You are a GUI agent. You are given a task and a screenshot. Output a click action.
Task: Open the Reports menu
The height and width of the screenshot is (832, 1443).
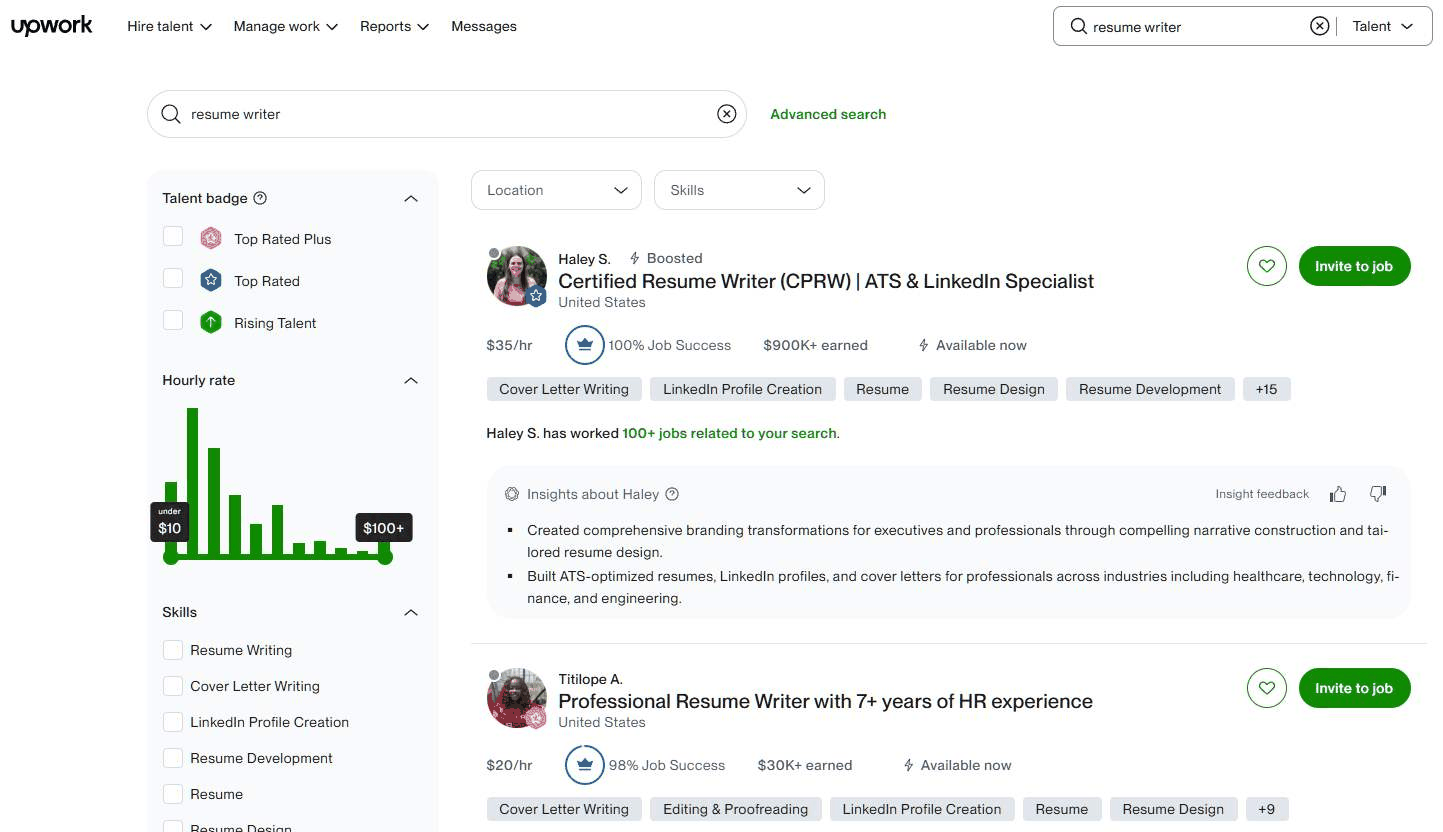pyautogui.click(x=394, y=27)
